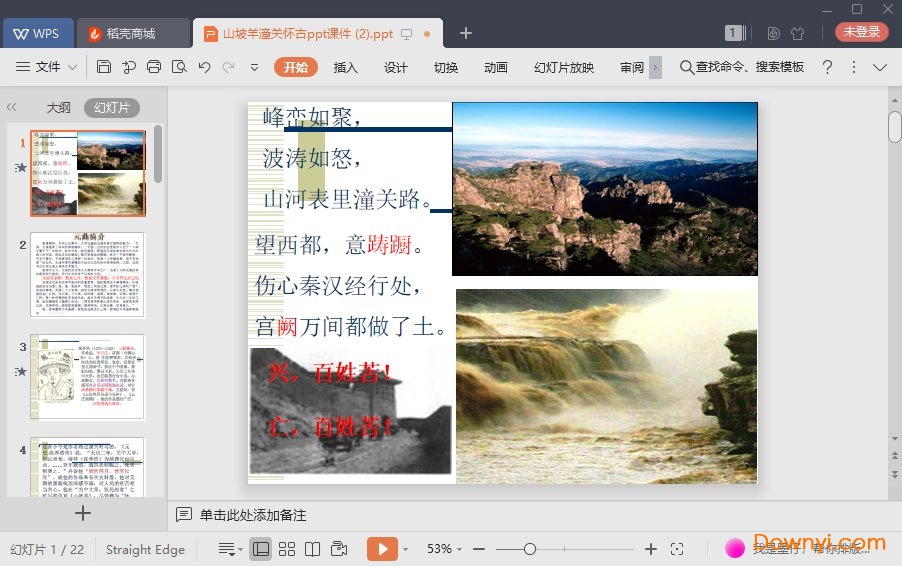Screen dimensions: 902x566
Task: Click the 未登录 login button
Action: pyautogui.click(x=862, y=32)
